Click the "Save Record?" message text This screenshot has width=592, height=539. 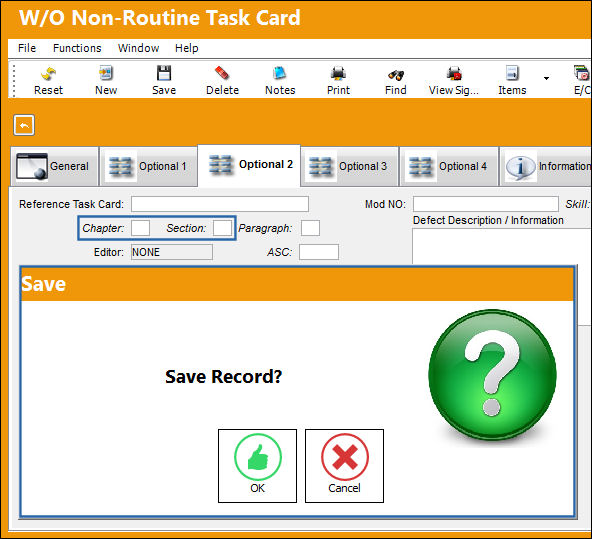click(224, 377)
